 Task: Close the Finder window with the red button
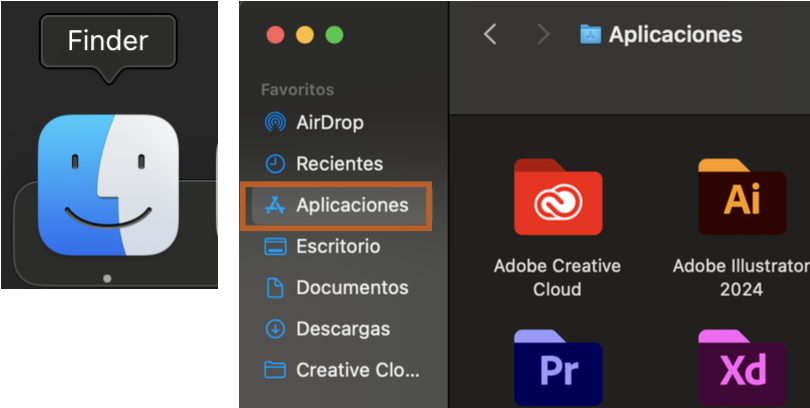point(275,35)
